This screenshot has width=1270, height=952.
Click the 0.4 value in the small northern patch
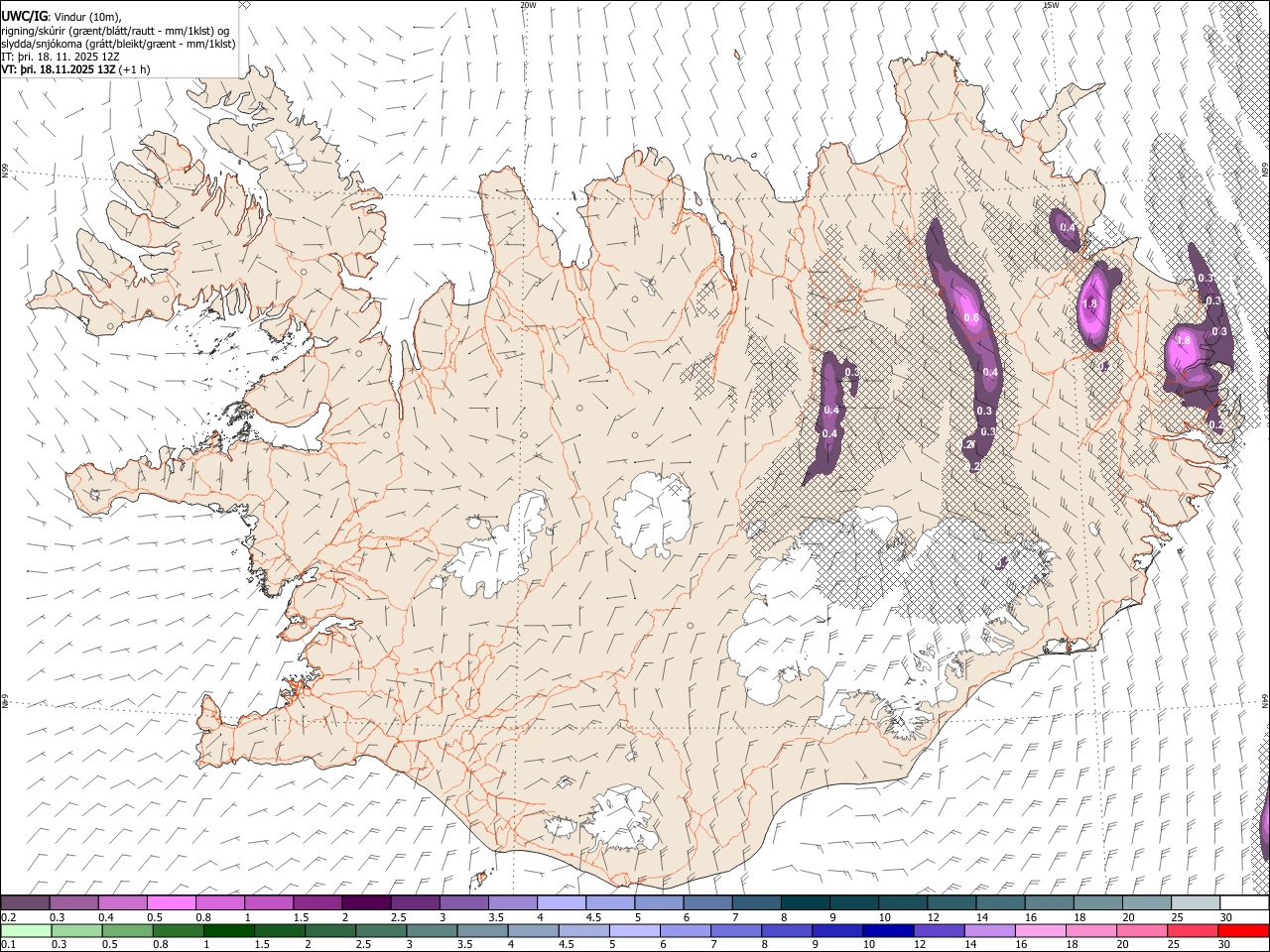click(x=1068, y=228)
